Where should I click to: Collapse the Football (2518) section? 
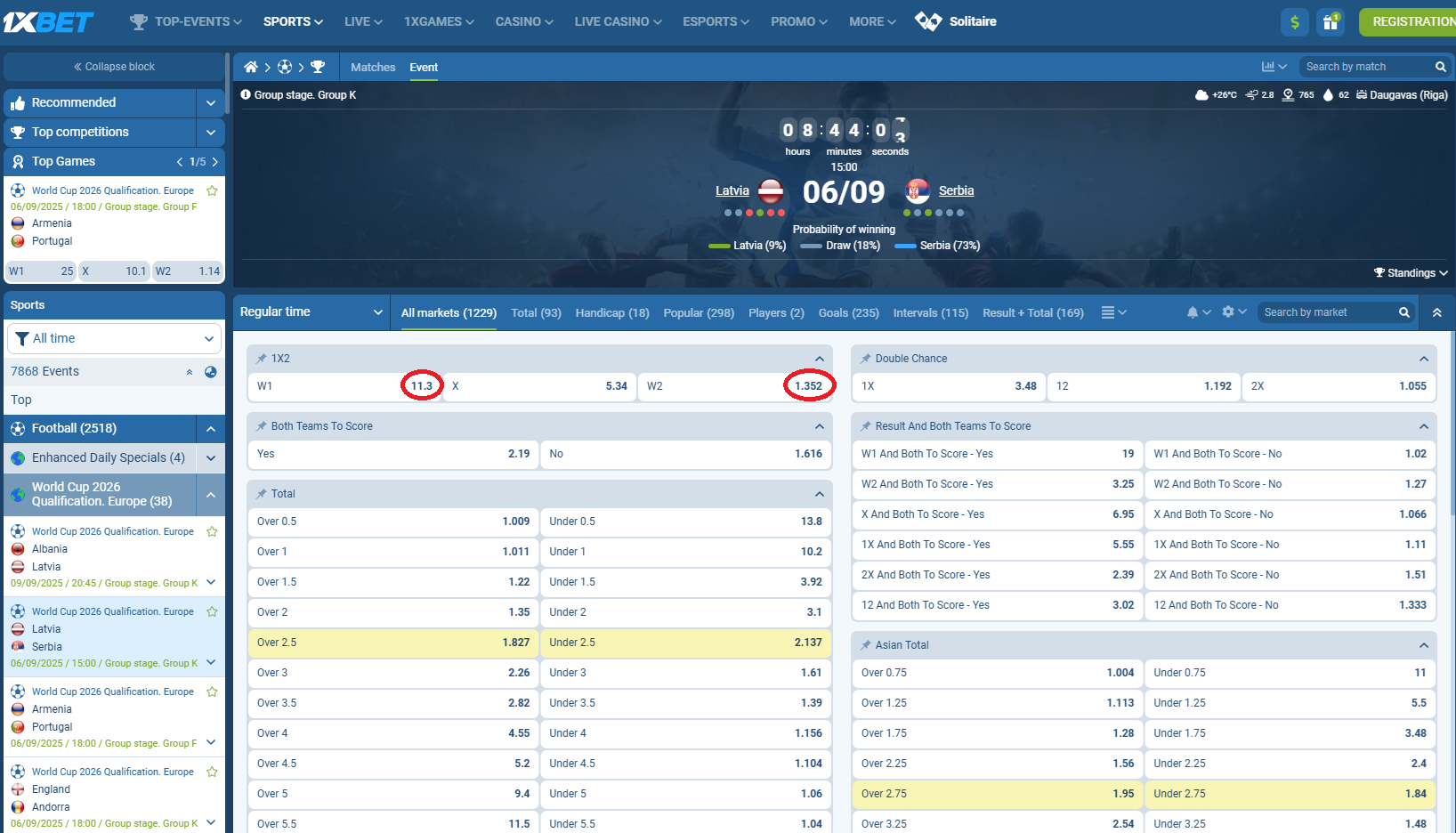coord(211,429)
